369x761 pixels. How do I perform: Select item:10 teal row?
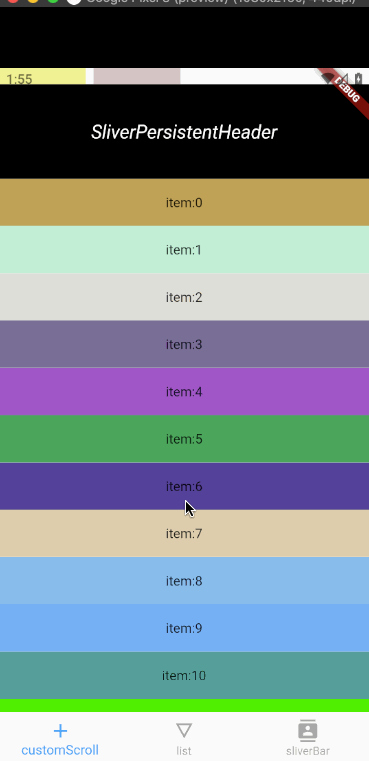[x=184, y=676]
